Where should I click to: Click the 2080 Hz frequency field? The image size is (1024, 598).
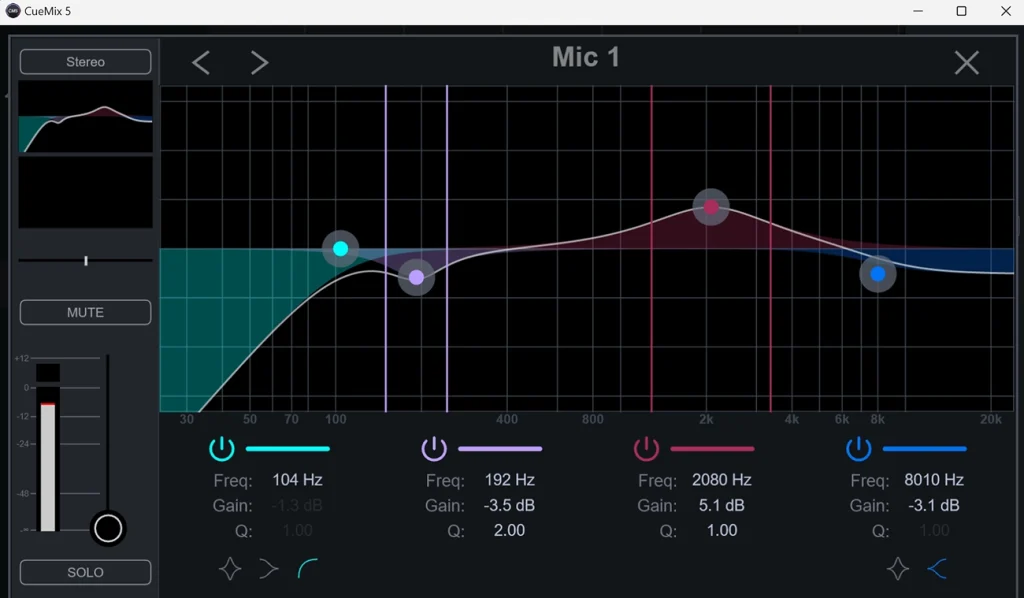pyautogui.click(x=721, y=480)
